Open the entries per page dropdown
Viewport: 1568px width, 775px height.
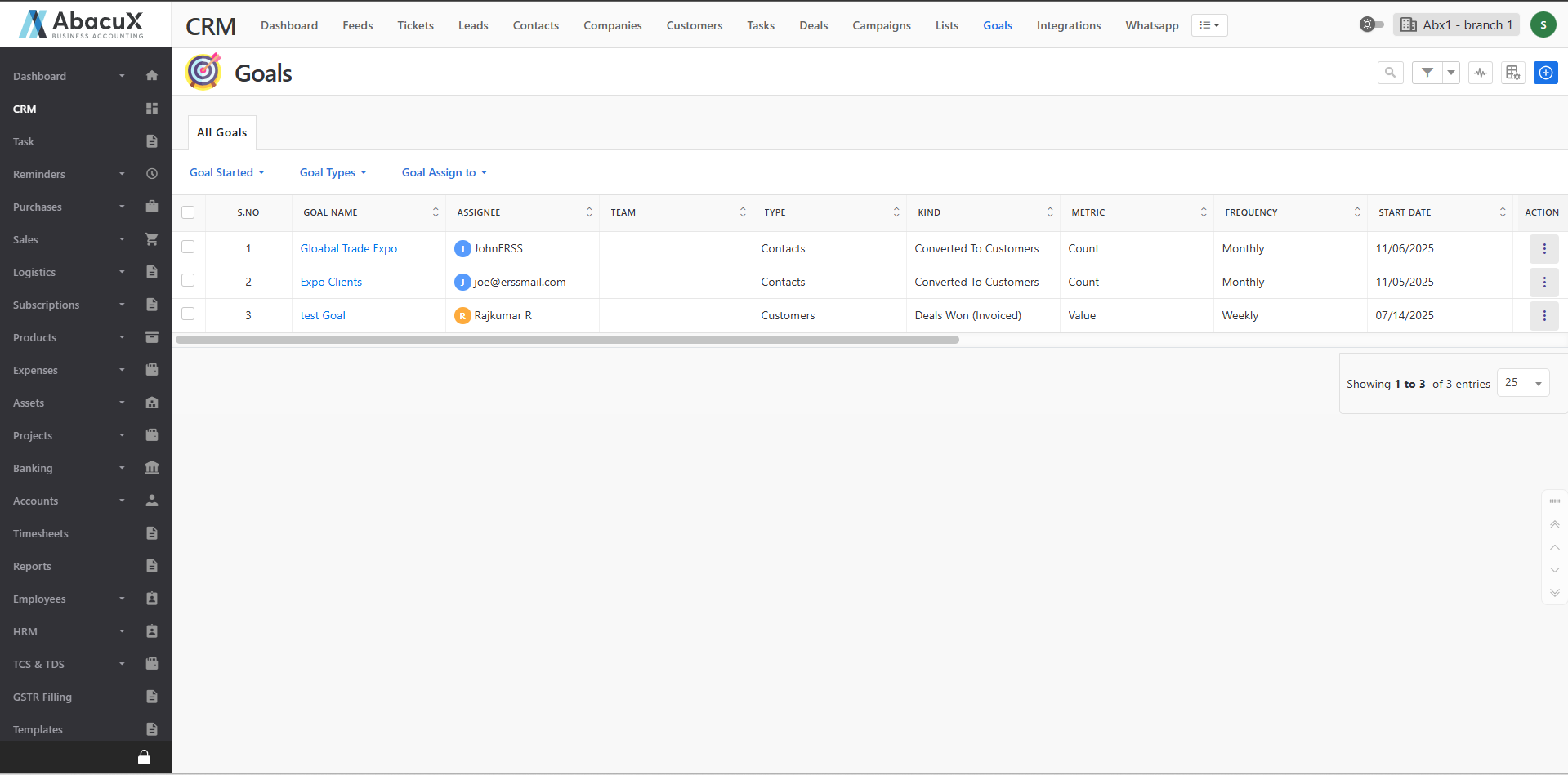[1522, 383]
